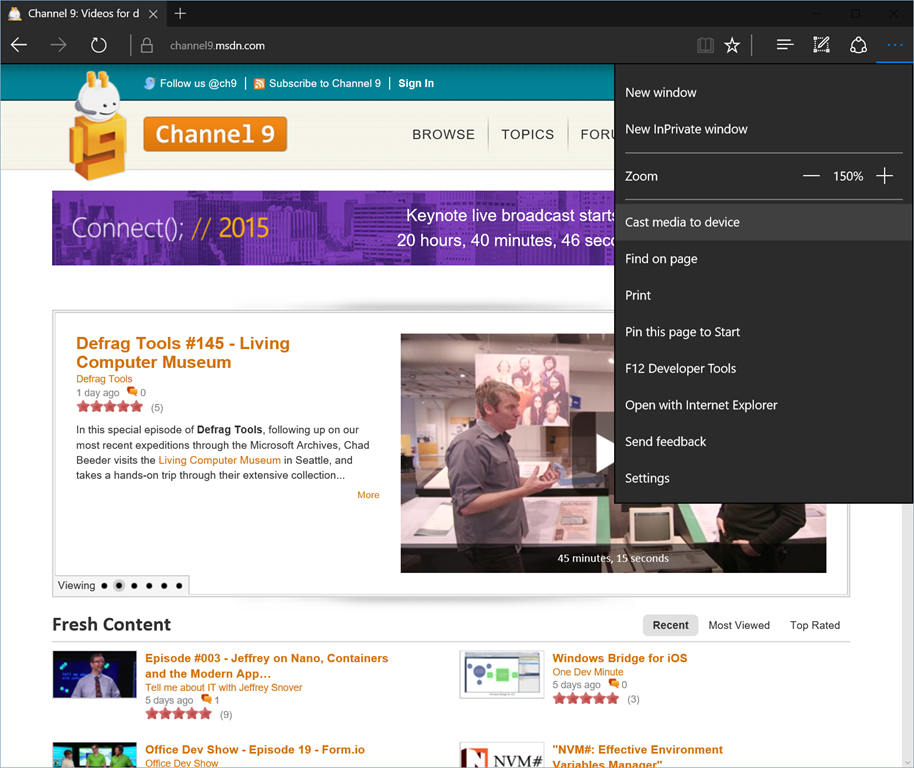Open Find on page
914x768 pixels.
(764, 259)
